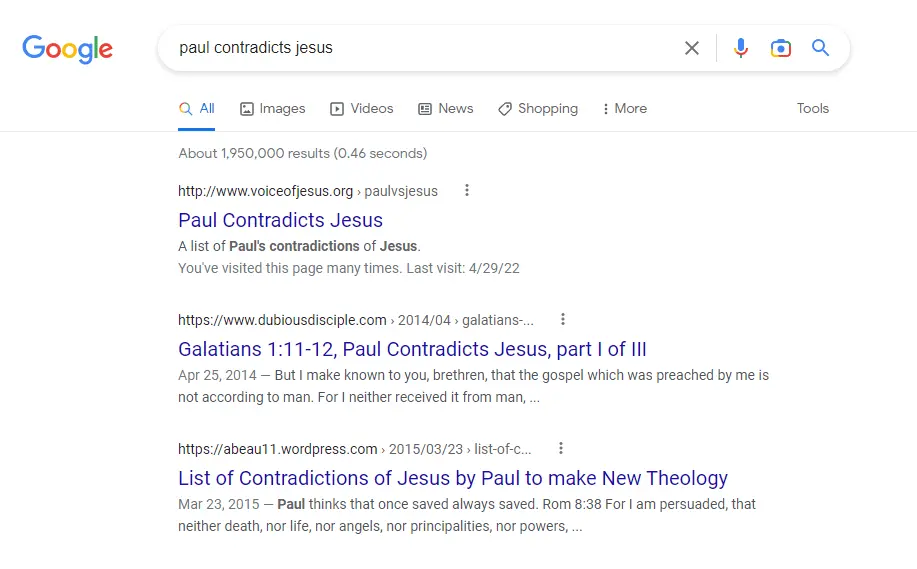Clear the search box with X

point(691,48)
